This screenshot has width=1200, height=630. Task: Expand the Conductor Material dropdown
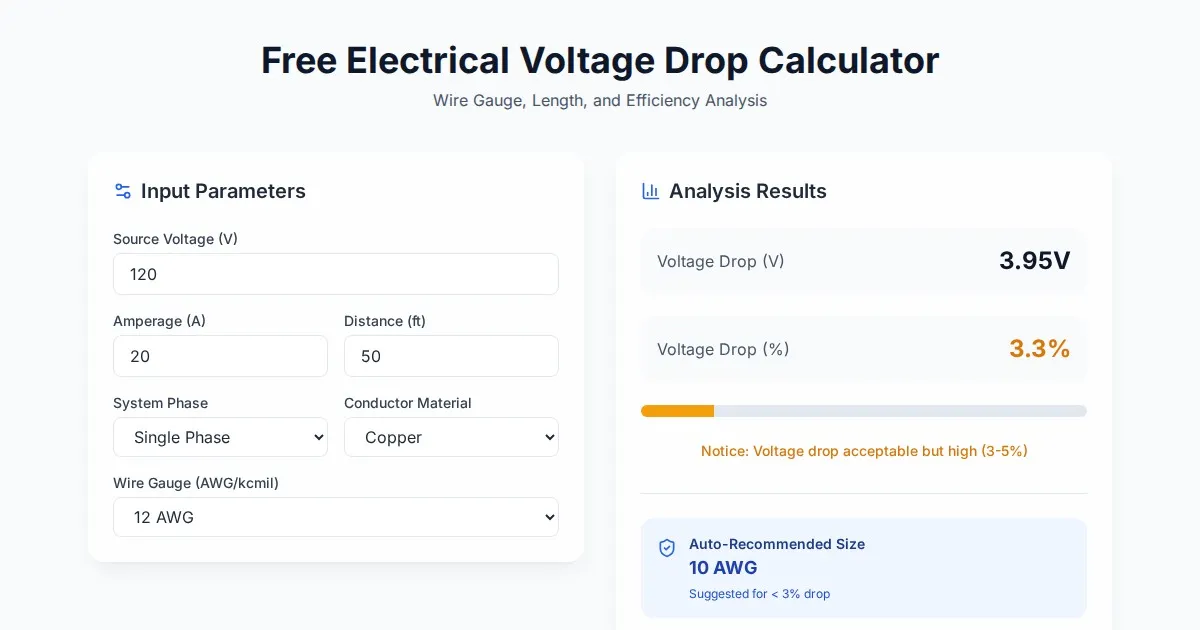[x=451, y=437]
